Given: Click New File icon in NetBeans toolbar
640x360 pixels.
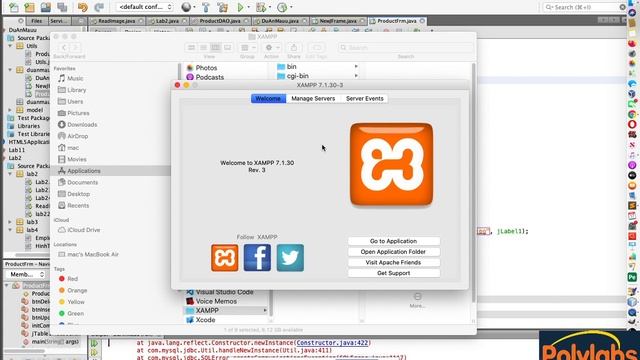Looking at the screenshot, I should (x=13, y=7).
